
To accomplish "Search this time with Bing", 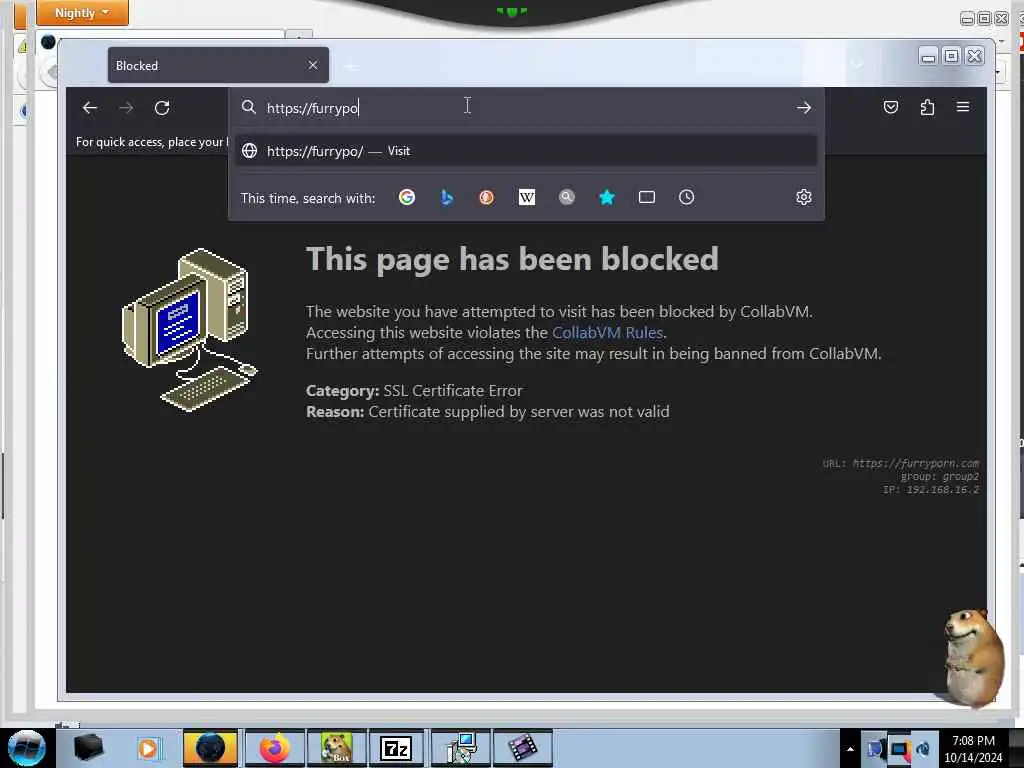I will click(x=447, y=197).
